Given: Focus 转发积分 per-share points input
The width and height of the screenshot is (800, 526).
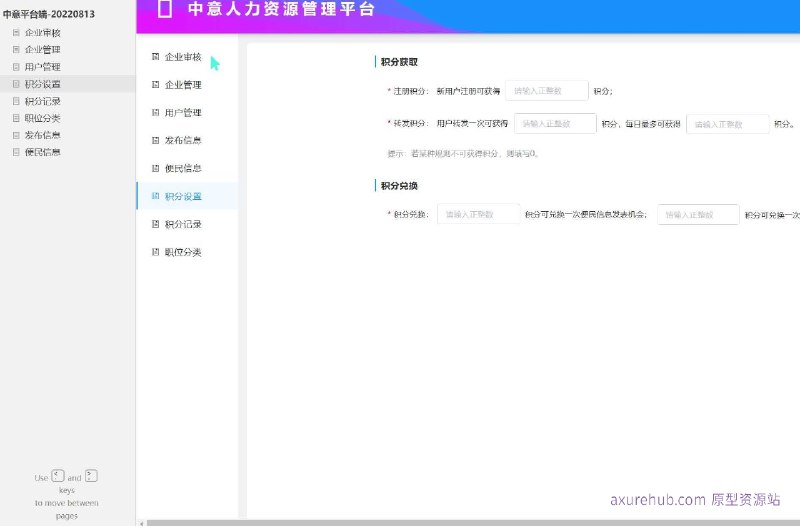Looking at the screenshot, I should tap(555, 123).
